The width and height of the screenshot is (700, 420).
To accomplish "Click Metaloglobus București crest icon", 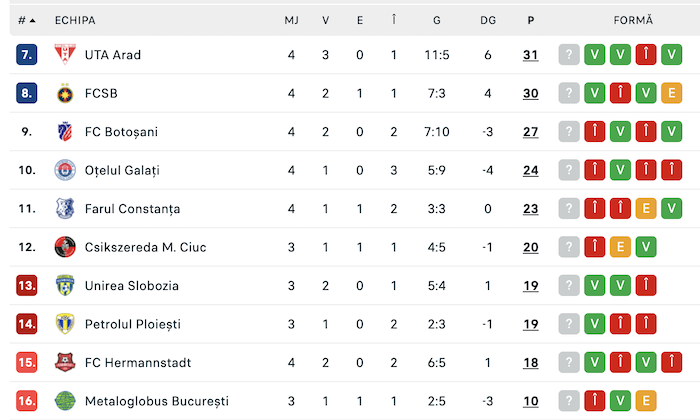I will [x=65, y=401].
